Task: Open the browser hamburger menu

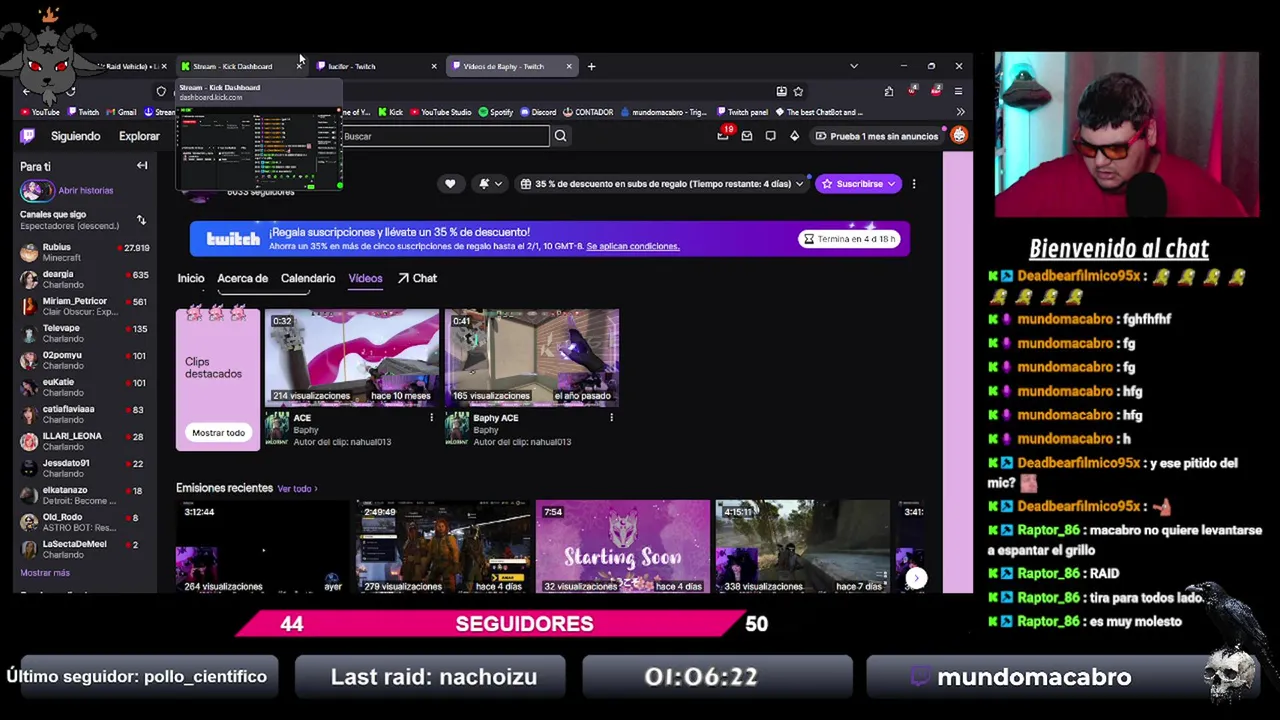Action: pyautogui.click(x=959, y=91)
